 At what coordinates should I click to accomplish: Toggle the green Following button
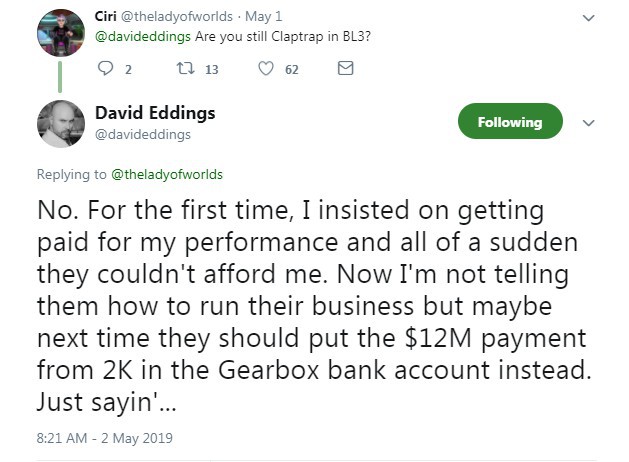point(510,121)
